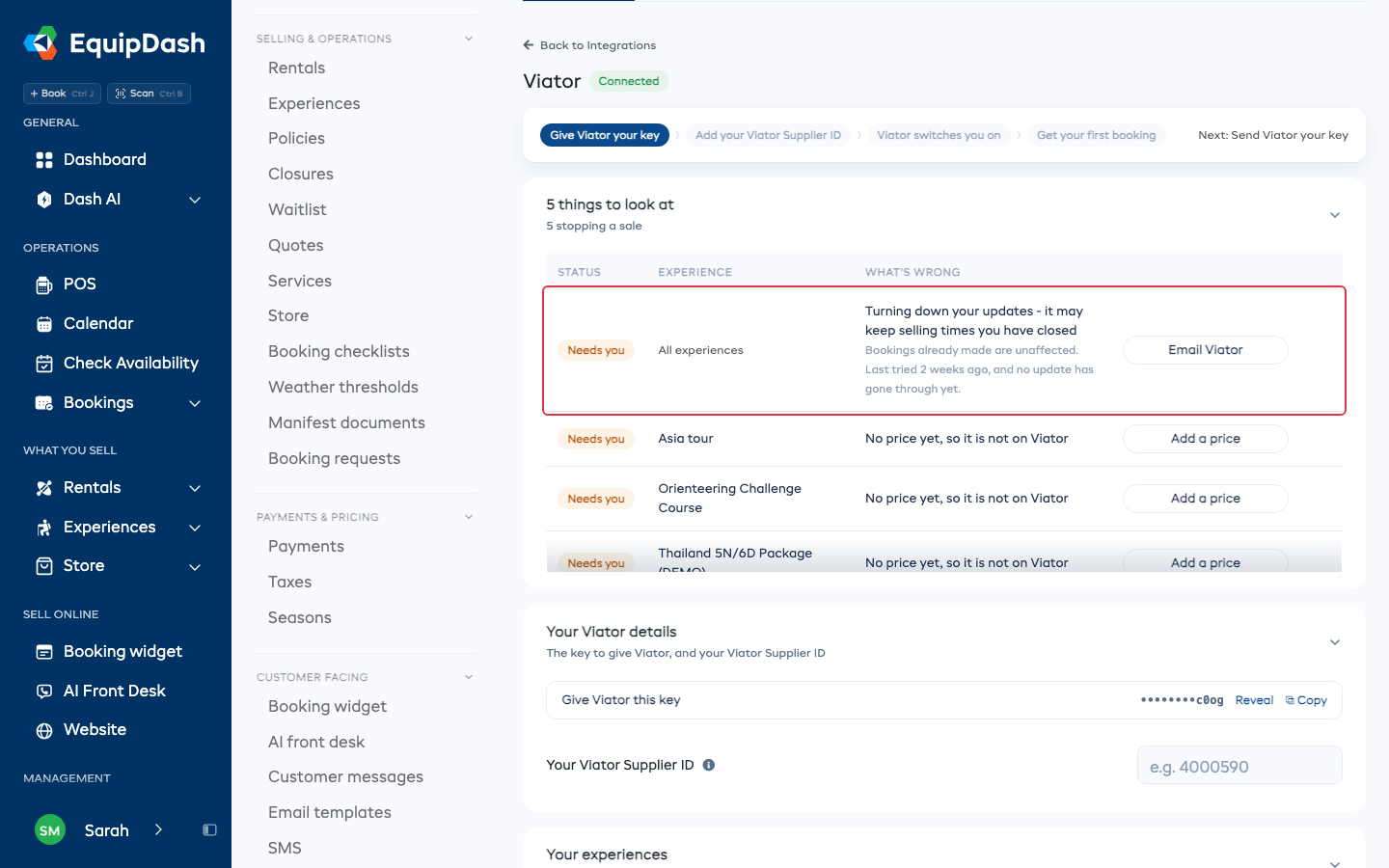Go to Taxes settings
Viewport: 1389px width, 868px height.
289,582
